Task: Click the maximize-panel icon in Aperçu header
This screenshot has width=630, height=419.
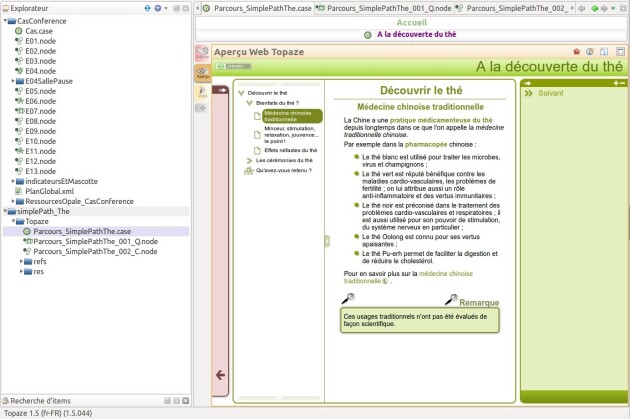Action: point(620,51)
